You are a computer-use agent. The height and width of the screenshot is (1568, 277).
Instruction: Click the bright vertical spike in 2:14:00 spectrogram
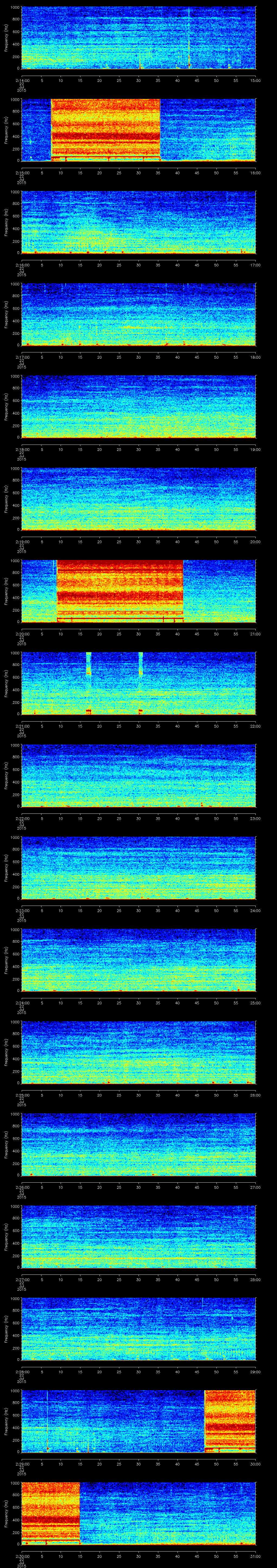click(189, 36)
